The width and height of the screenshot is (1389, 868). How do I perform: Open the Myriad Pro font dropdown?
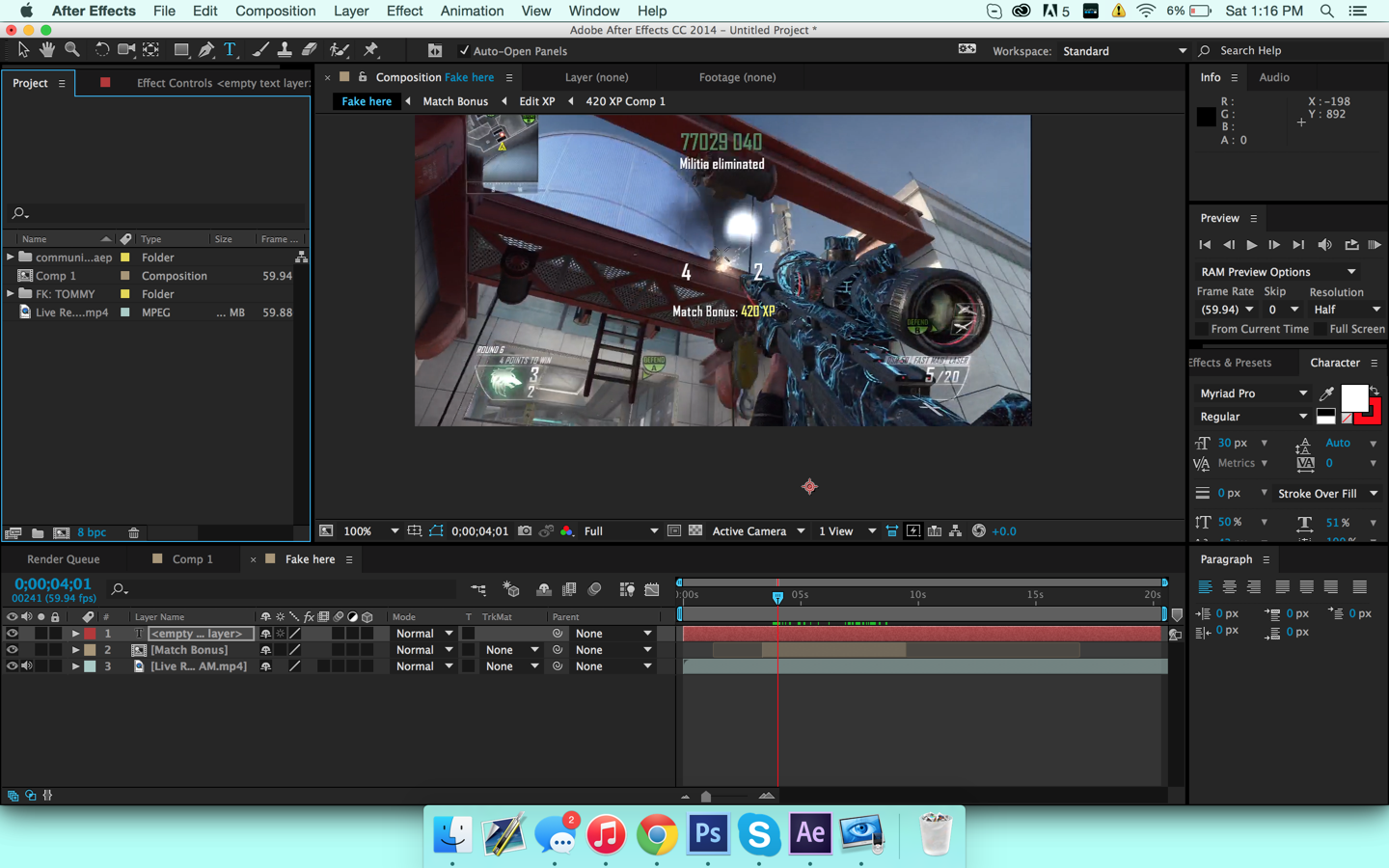[x=1252, y=393]
